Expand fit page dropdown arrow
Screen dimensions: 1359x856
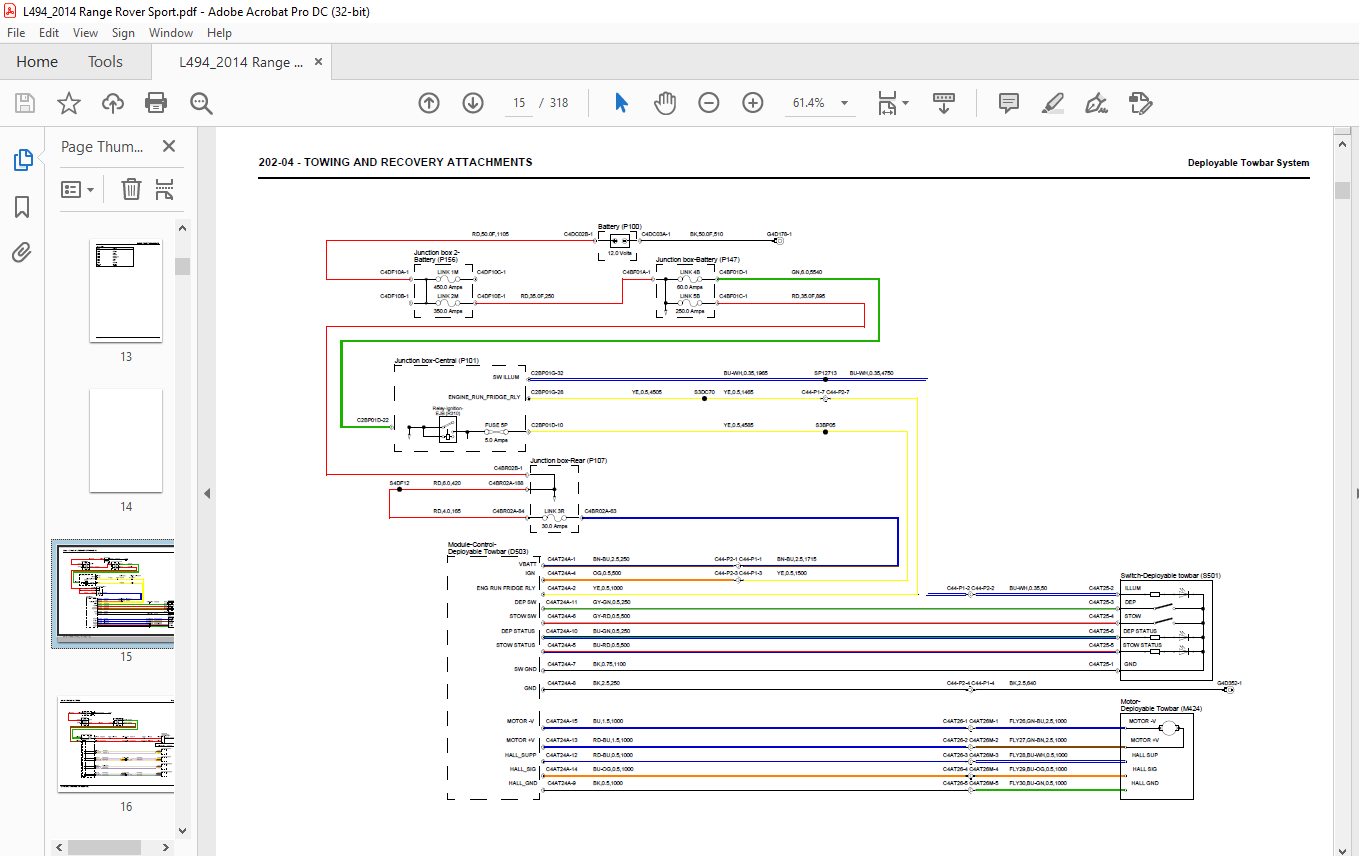pyautogui.click(x=905, y=103)
